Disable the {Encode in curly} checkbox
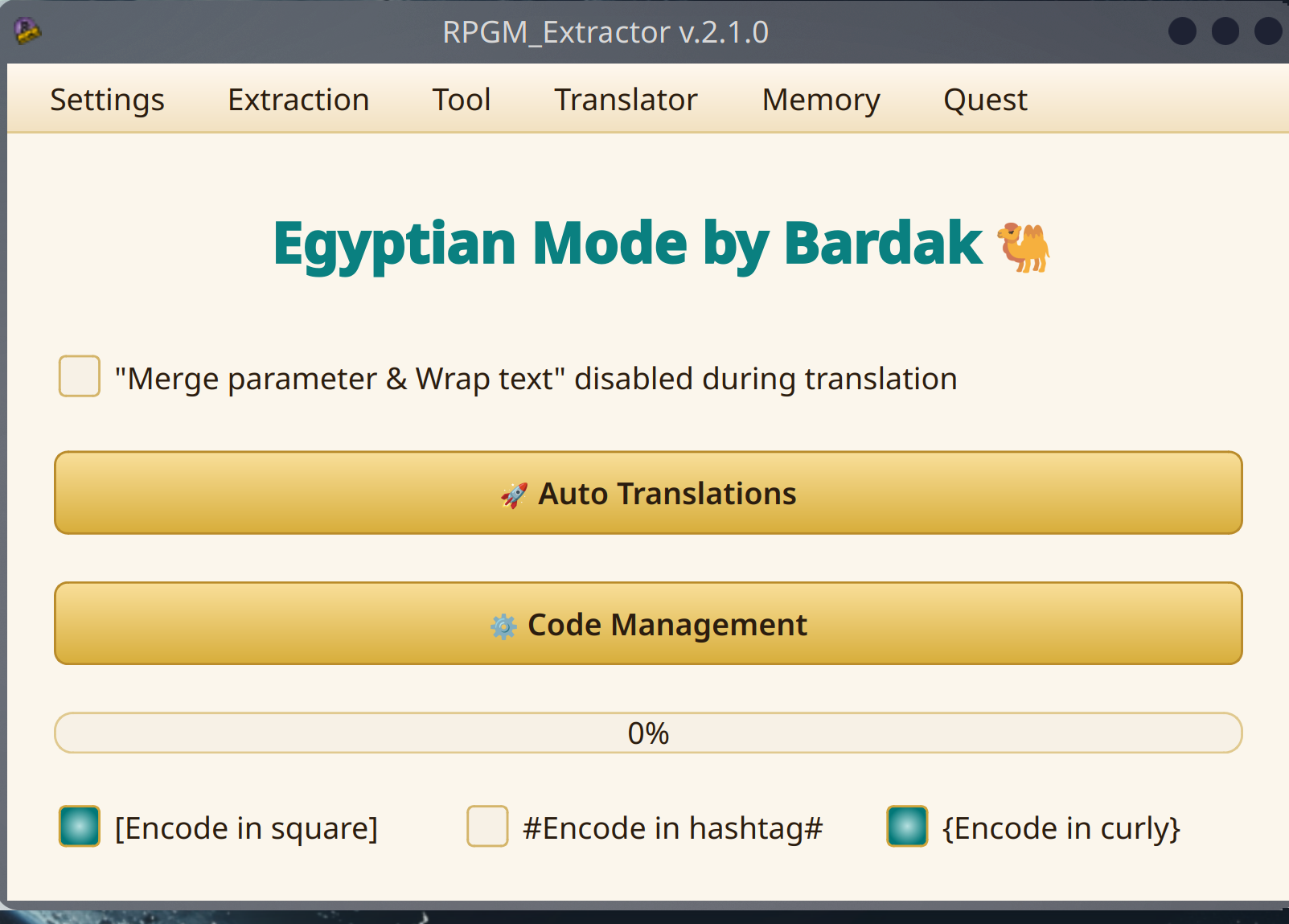The image size is (1289, 924). tap(907, 827)
